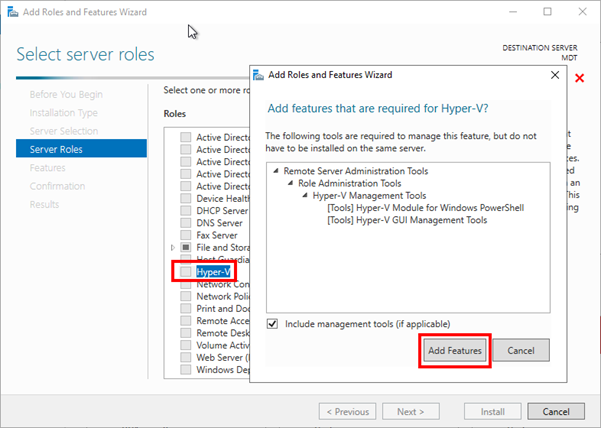Collapse Hyper-V Management Tools node
The image size is (601, 428).
tap(305, 195)
